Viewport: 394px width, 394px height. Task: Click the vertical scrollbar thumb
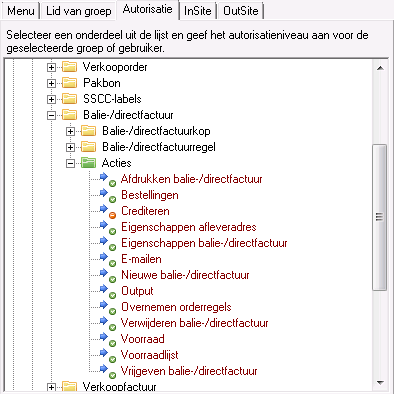click(380, 218)
